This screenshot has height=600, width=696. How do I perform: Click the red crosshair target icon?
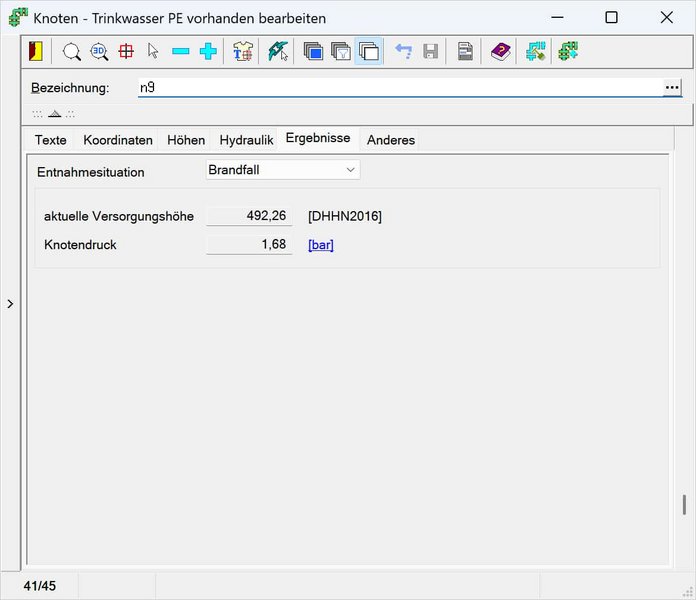126,51
